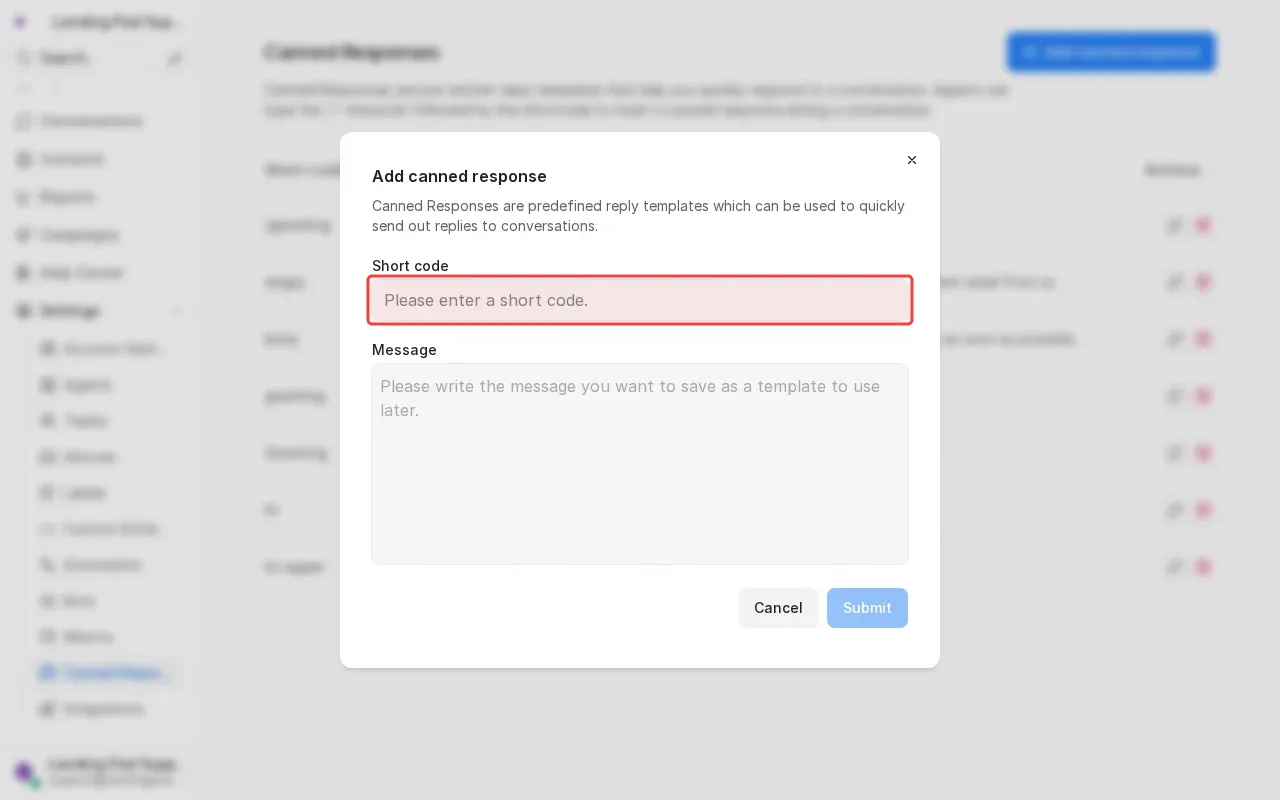Select Canned Responses in the sidebar
The width and height of the screenshot is (1280, 800).
[x=110, y=673]
